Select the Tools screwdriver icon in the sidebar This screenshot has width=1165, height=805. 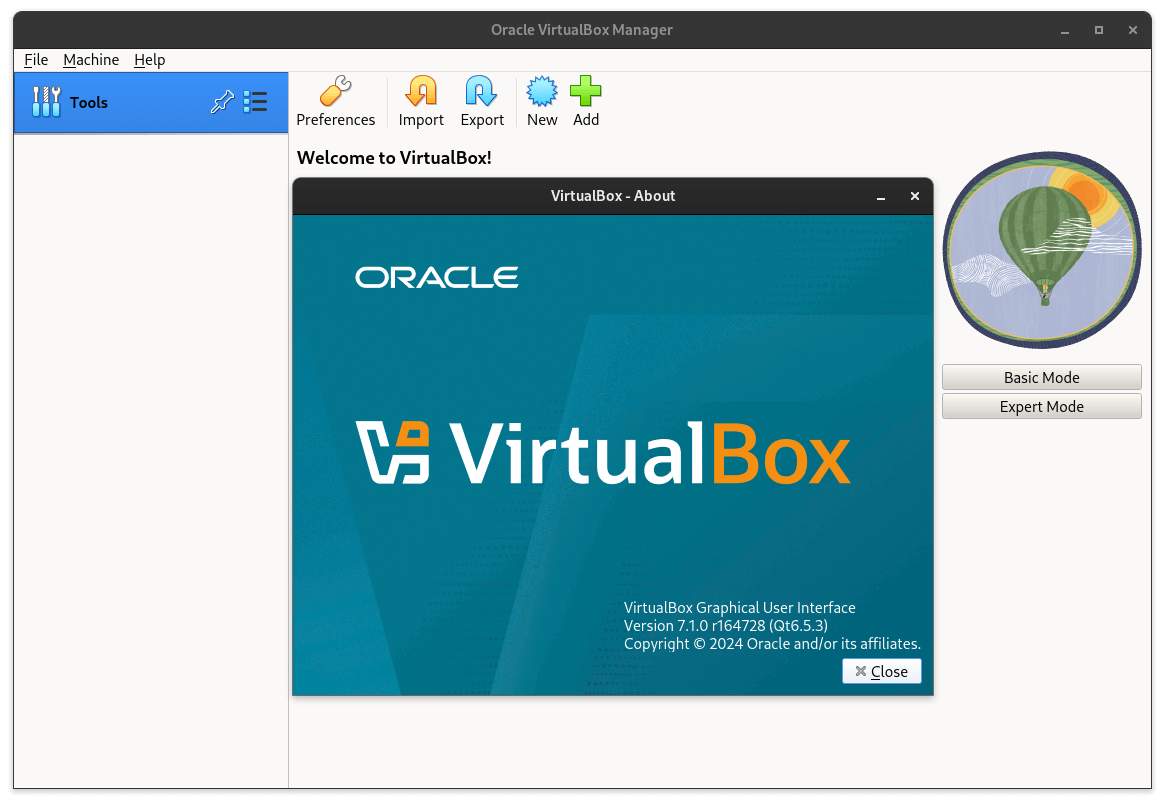46,101
